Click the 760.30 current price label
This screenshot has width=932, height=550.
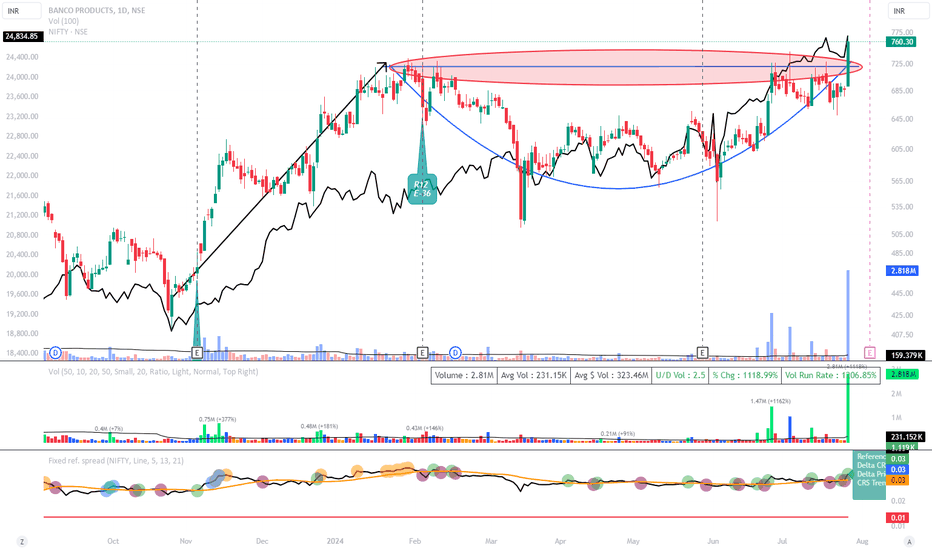coord(902,42)
